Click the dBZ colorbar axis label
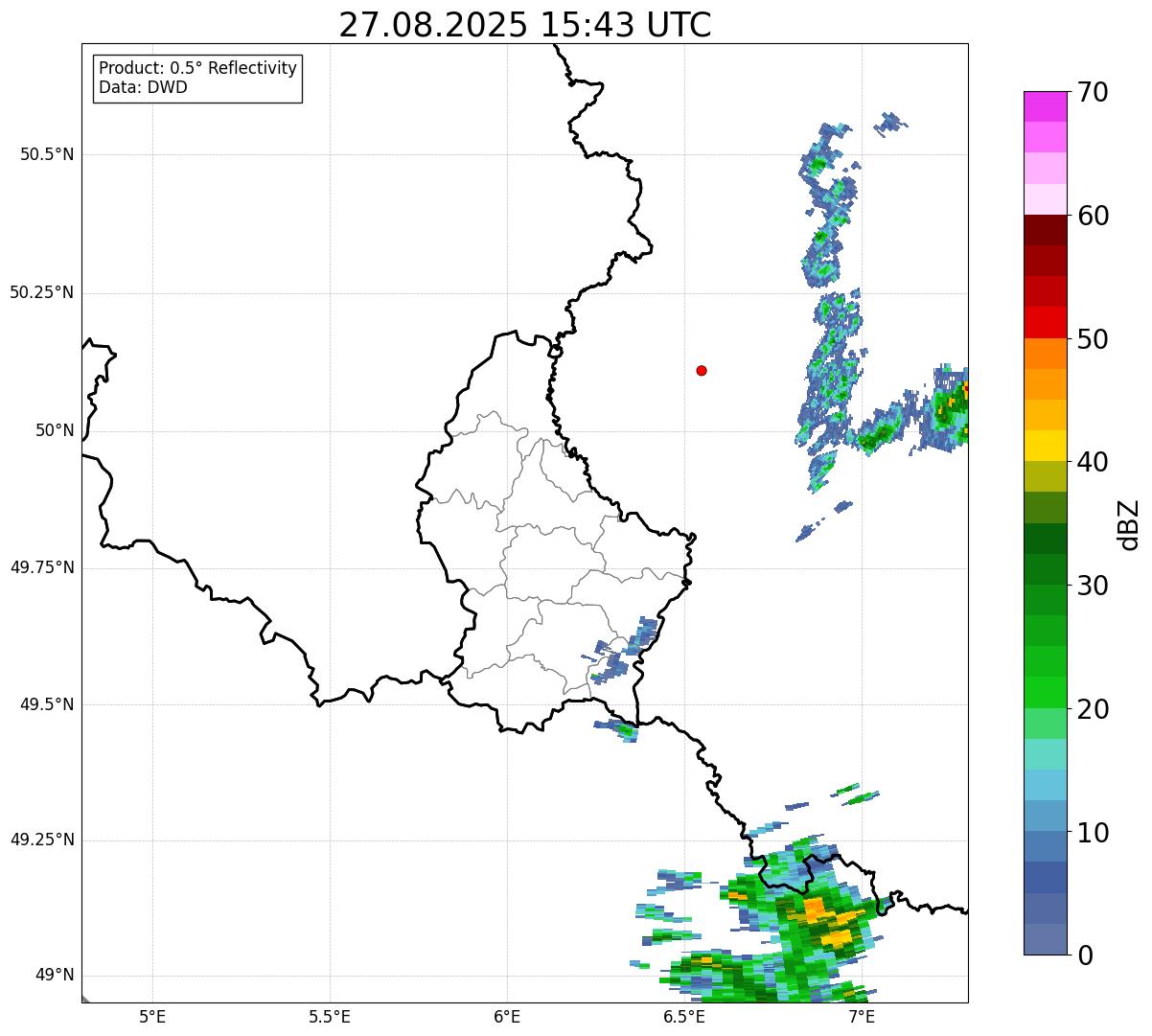Viewport: 1152px width, 1036px height. click(x=1129, y=524)
